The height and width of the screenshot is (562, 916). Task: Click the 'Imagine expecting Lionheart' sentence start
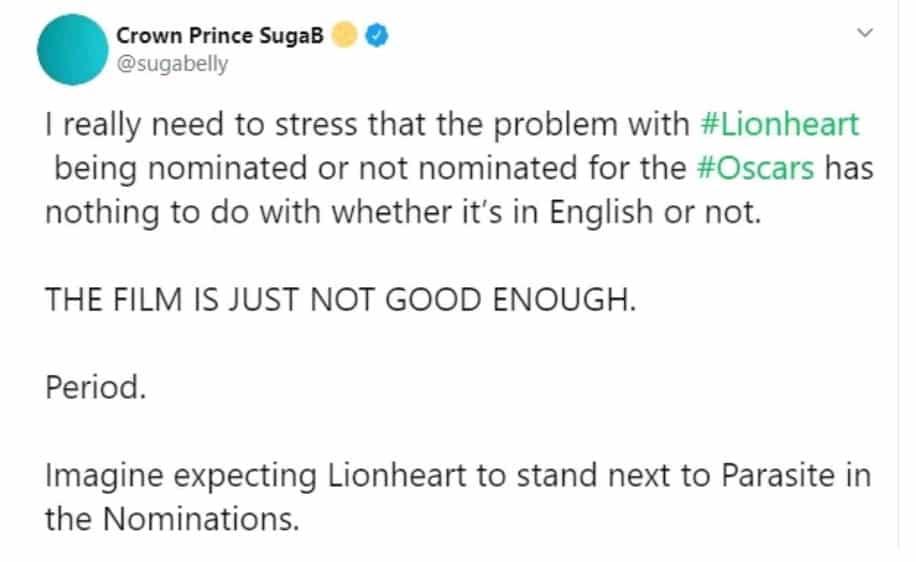click(x=256, y=476)
